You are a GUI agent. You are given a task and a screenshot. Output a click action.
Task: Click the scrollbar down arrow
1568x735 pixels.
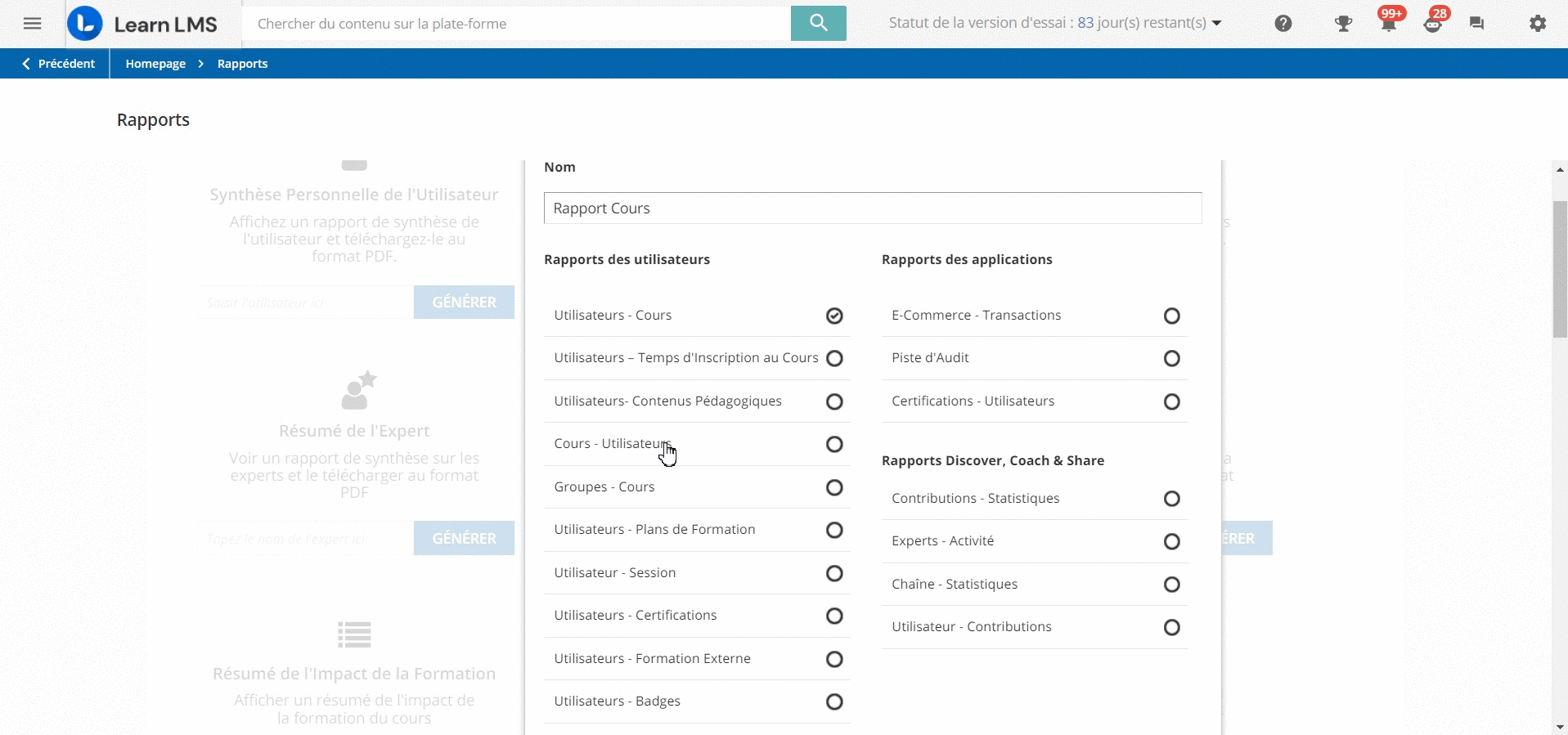[x=1560, y=726]
